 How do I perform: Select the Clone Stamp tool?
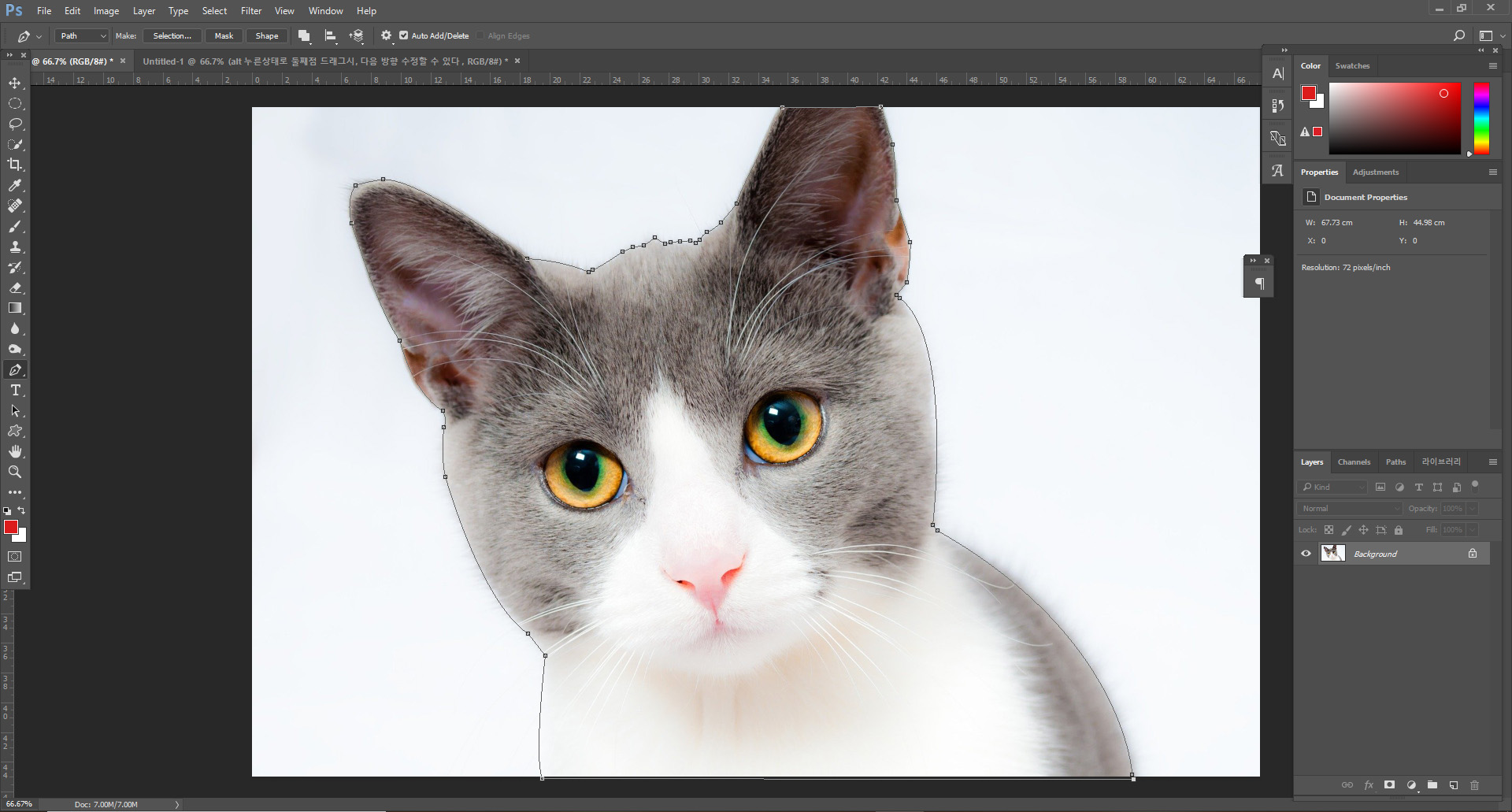tap(15, 247)
